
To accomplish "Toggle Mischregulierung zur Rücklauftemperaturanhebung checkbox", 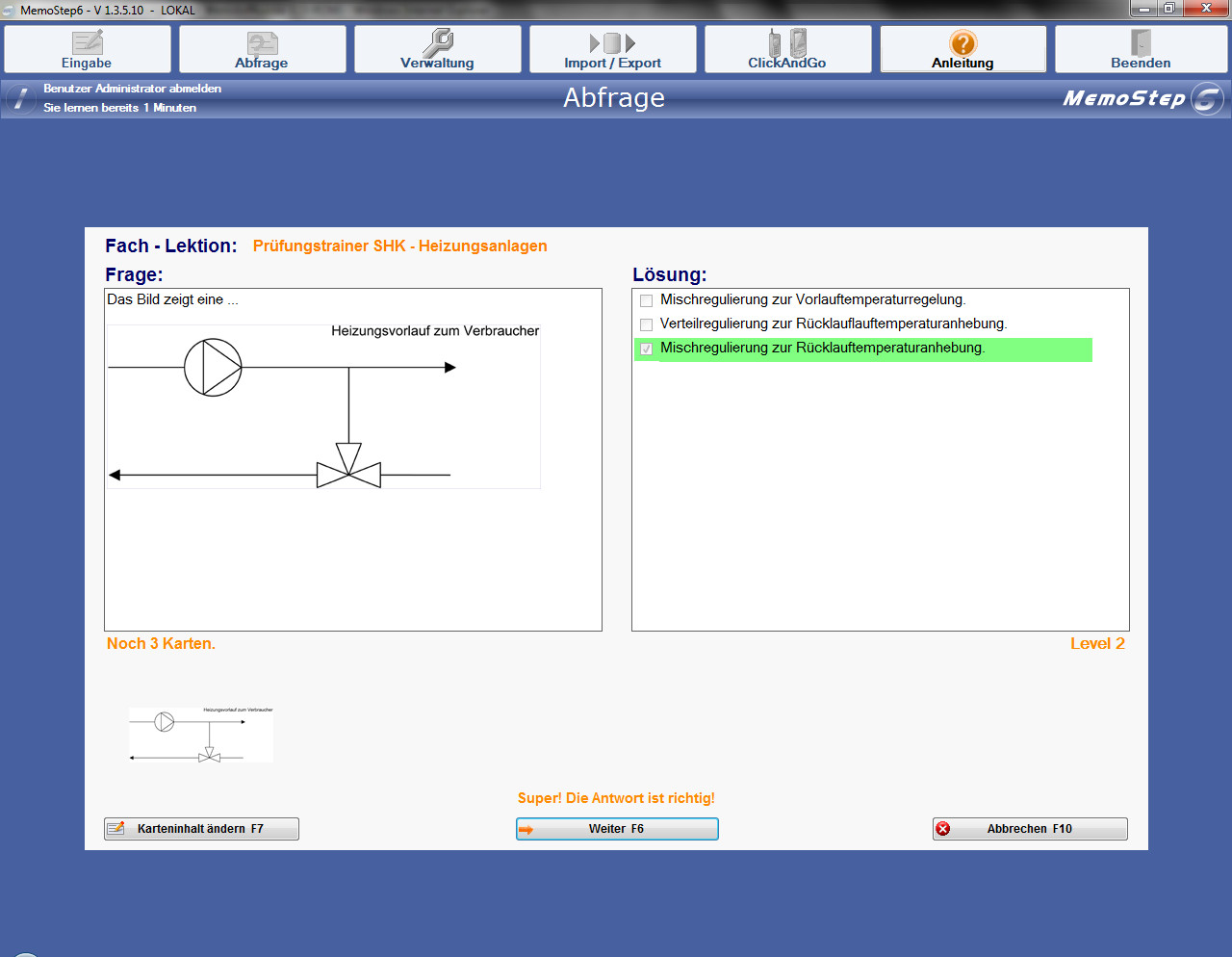I will pos(647,349).
